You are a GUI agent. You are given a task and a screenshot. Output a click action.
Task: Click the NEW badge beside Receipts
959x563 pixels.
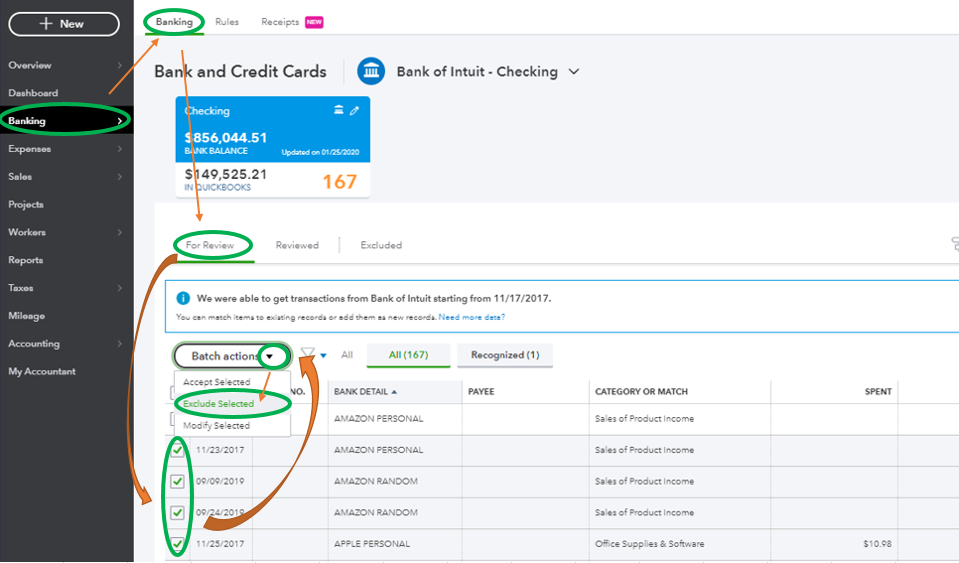click(314, 22)
